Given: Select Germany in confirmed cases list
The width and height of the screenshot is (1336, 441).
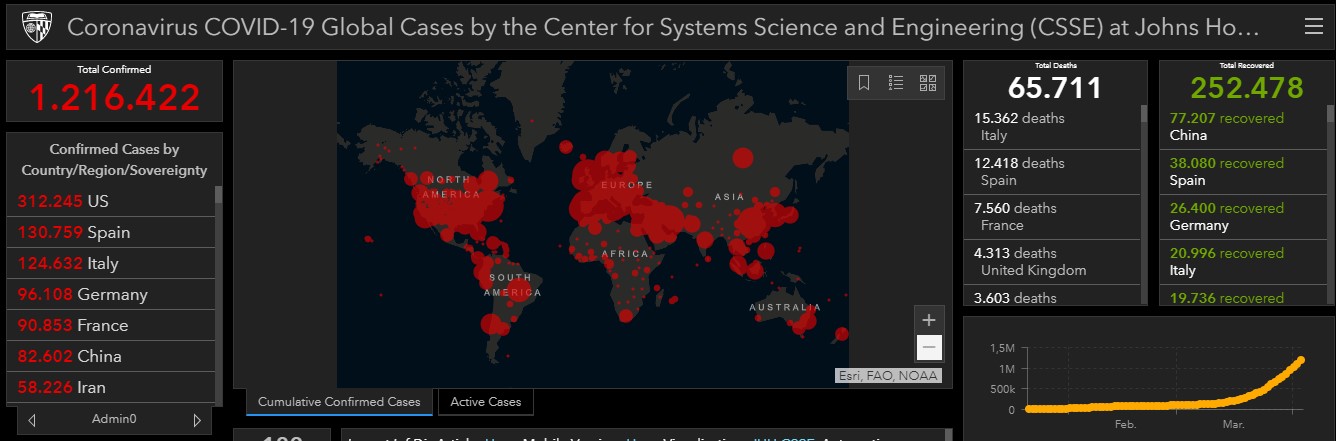Looking at the screenshot, I should 110,294.
